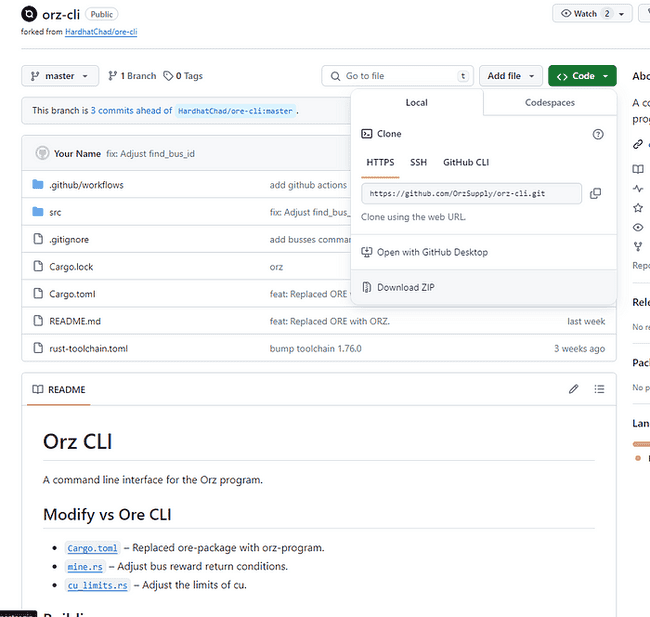
Task: Select the README tab
Action: click(x=59, y=389)
